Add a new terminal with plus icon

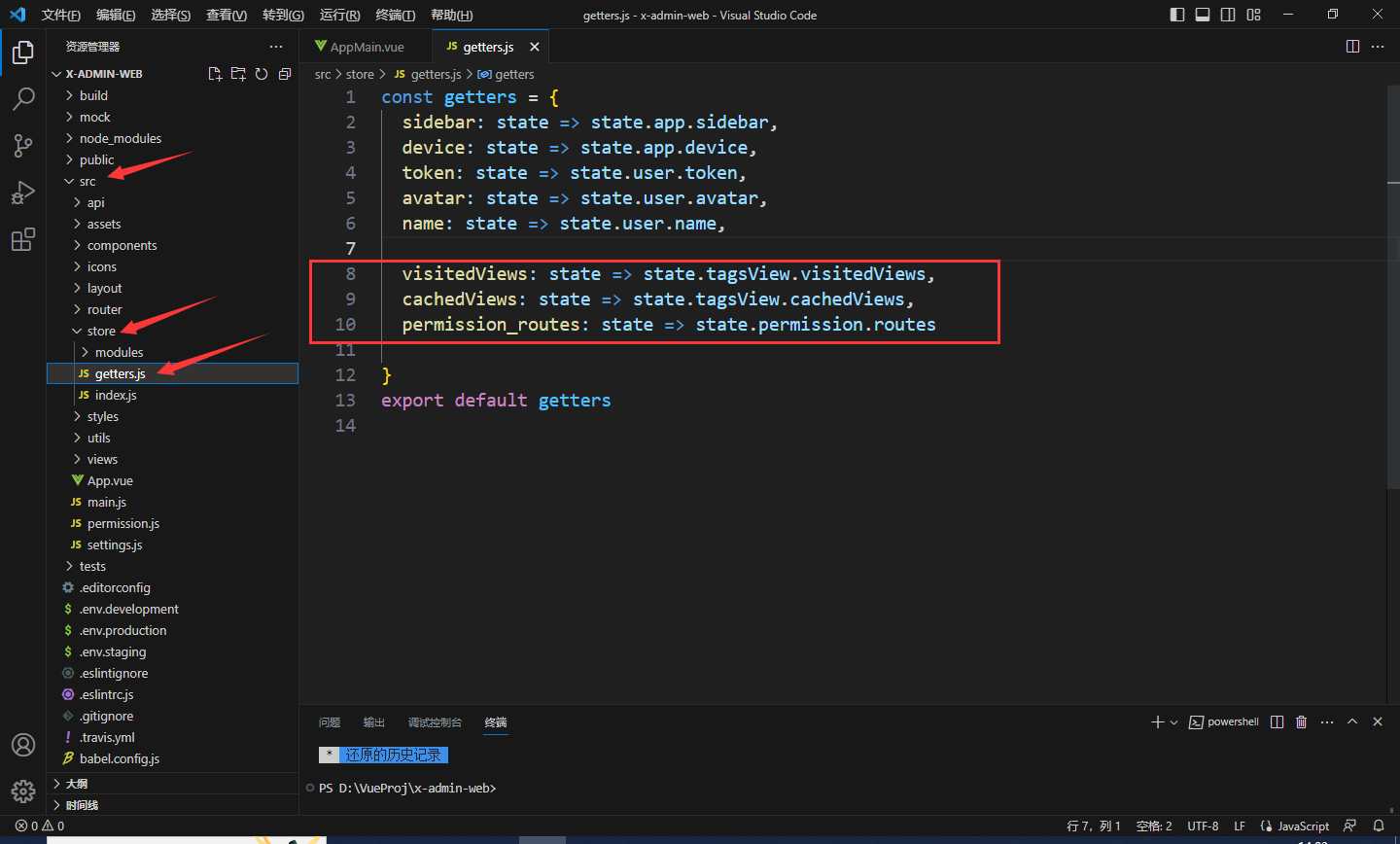[x=1157, y=721]
